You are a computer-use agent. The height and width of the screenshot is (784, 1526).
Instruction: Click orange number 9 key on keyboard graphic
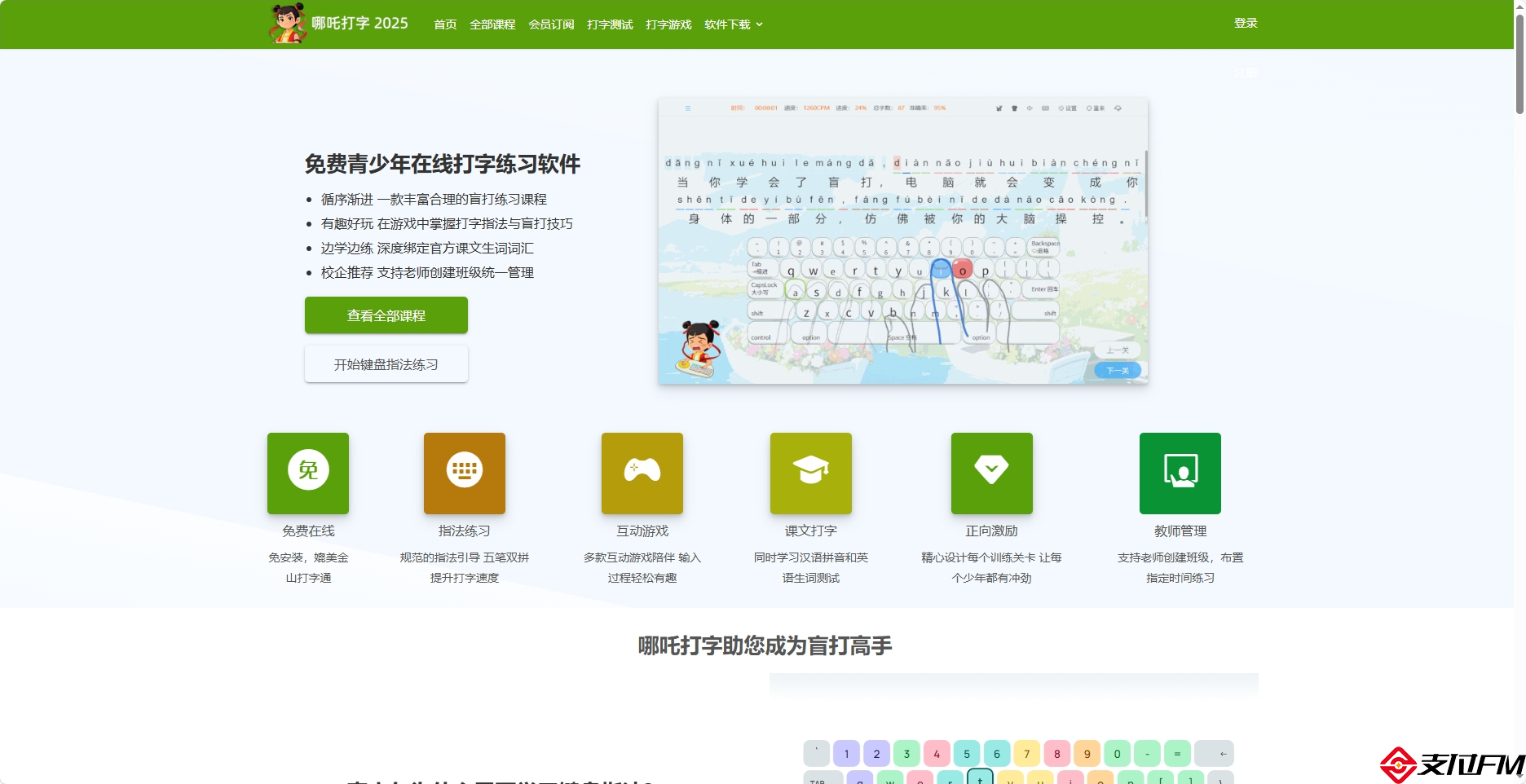pos(1087,753)
